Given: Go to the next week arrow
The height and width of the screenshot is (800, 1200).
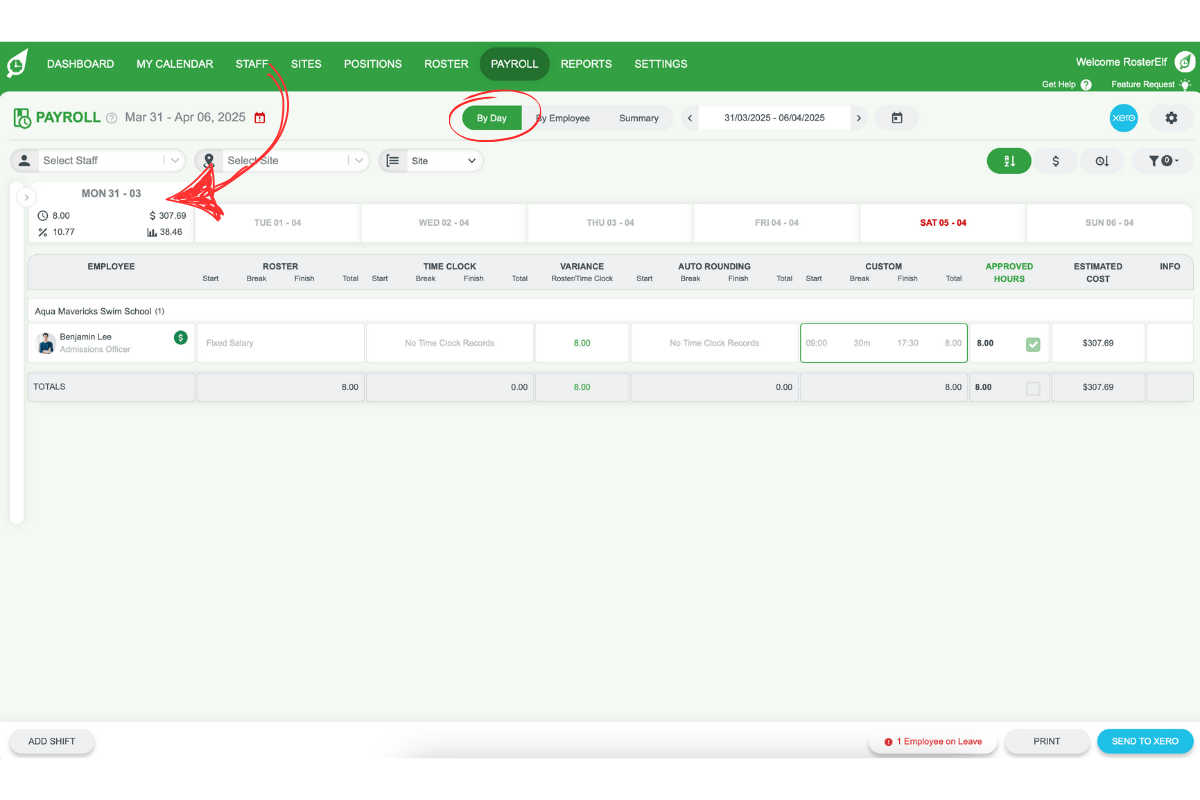Looking at the screenshot, I should point(858,118).
